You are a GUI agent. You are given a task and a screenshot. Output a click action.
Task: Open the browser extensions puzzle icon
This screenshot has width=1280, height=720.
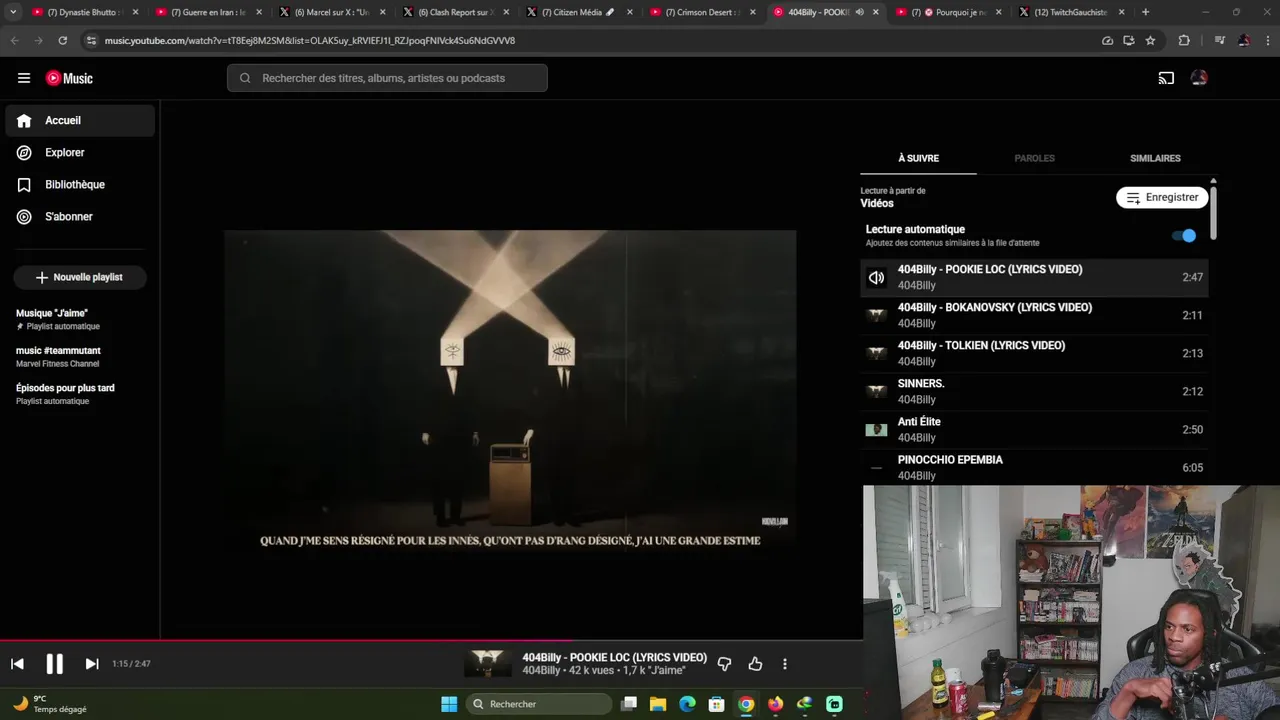click(x=1184, y=41)
